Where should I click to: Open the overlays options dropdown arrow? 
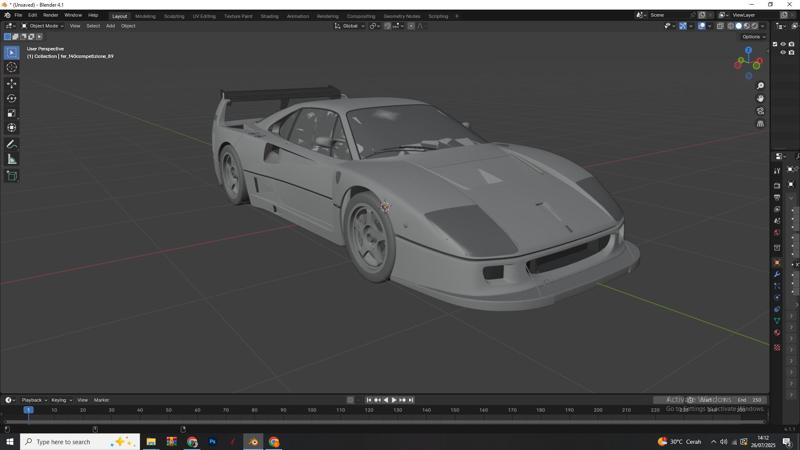pyautogui.click(x=709, y=26)
